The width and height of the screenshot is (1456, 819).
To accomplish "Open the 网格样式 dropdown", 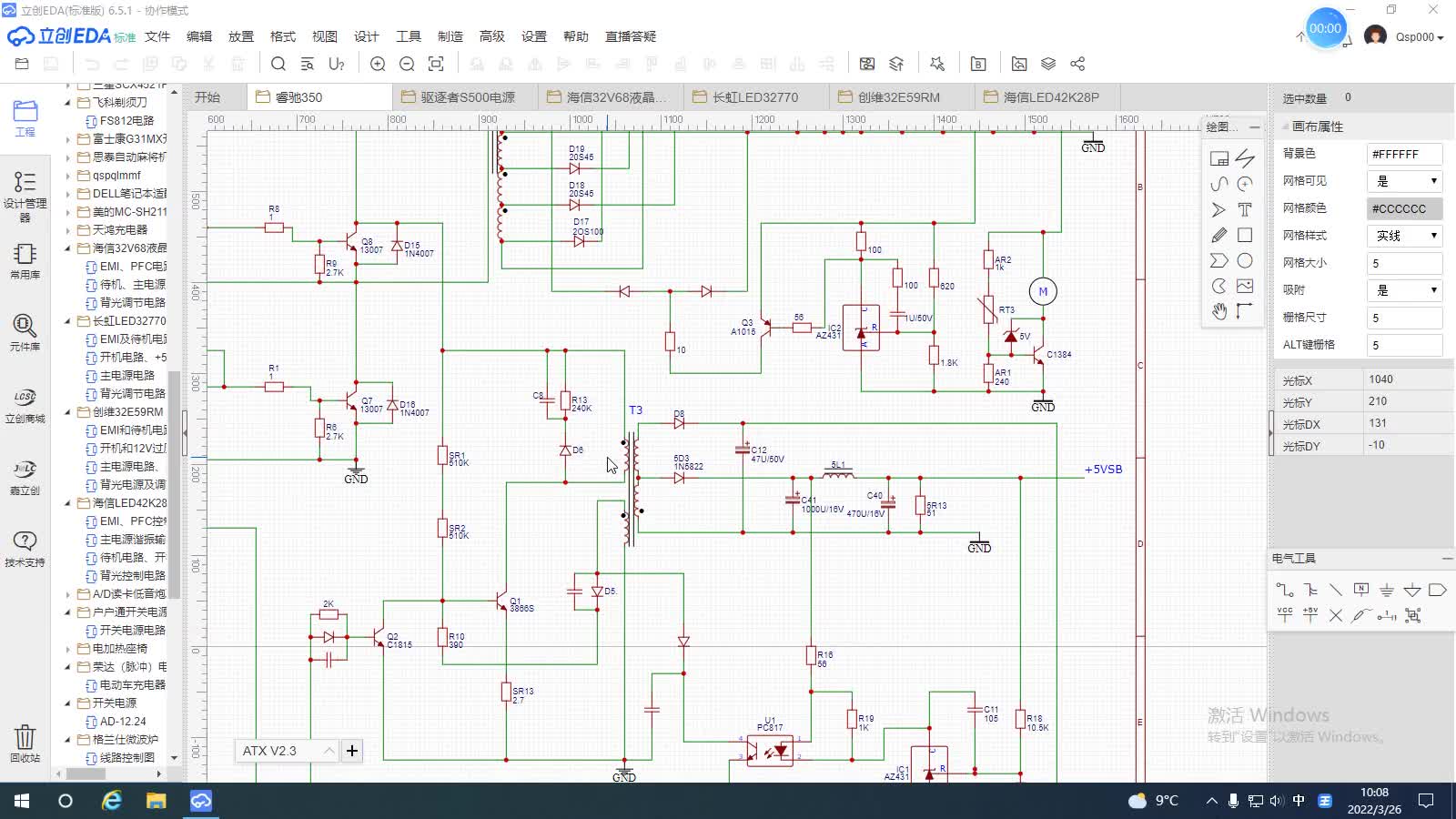I will point(1405,236).
